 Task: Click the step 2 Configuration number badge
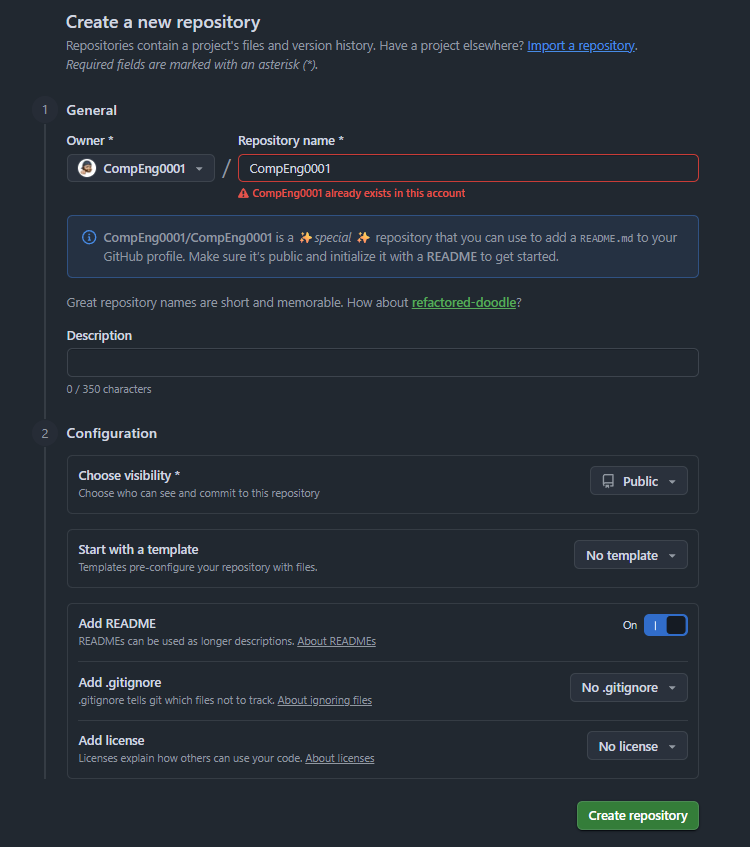coord(44,433)
